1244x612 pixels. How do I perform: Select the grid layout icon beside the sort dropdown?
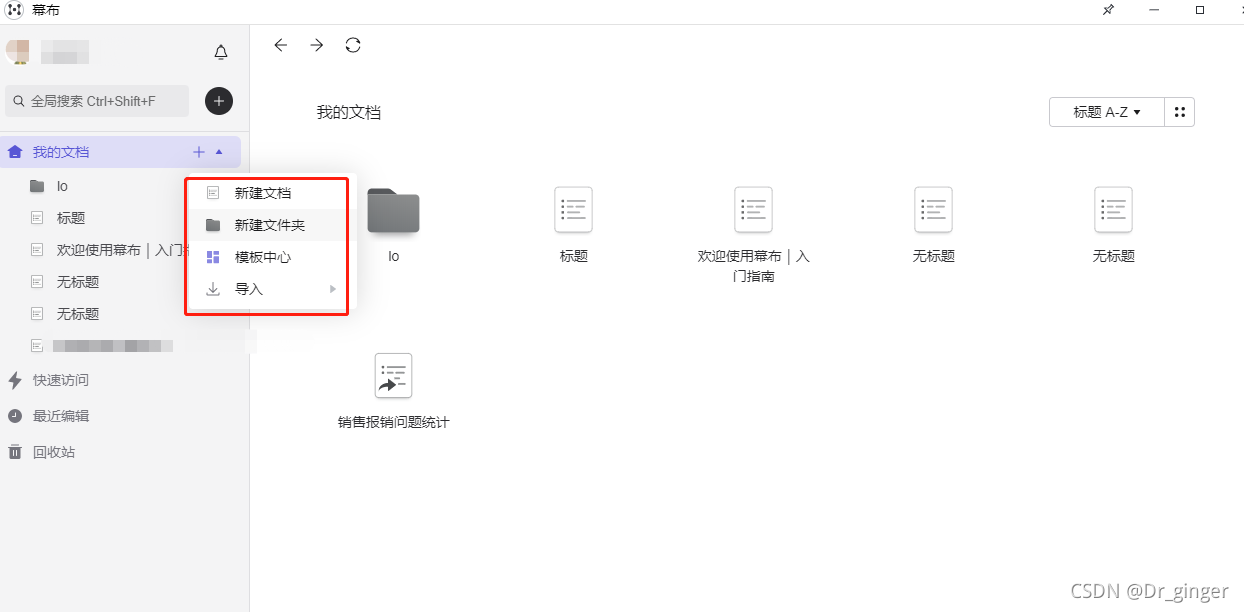click(x=1179, y=112)
